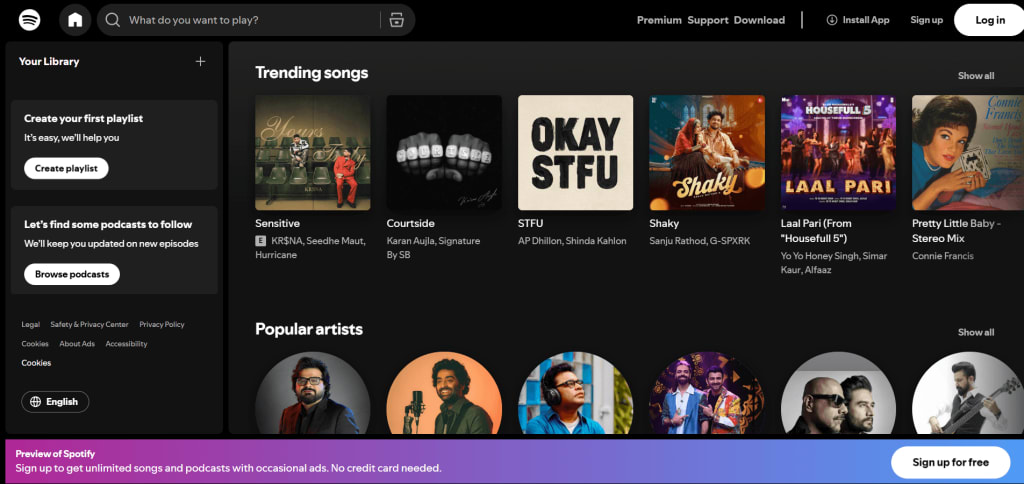
Task: Click the Create playlist button
Action: (x=66, y=169)
